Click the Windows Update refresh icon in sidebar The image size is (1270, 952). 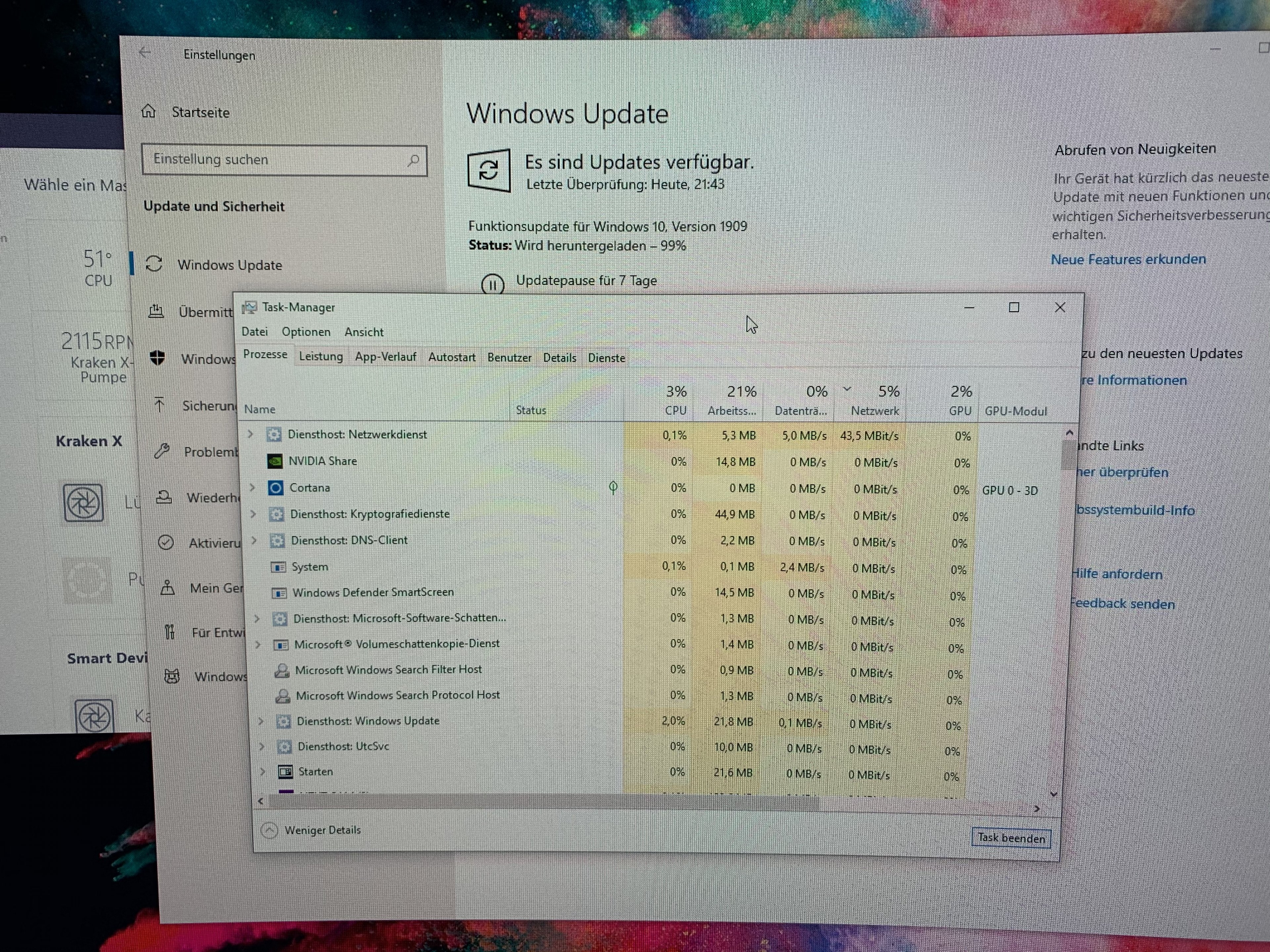pyautogui.click(x=154, y=264)
